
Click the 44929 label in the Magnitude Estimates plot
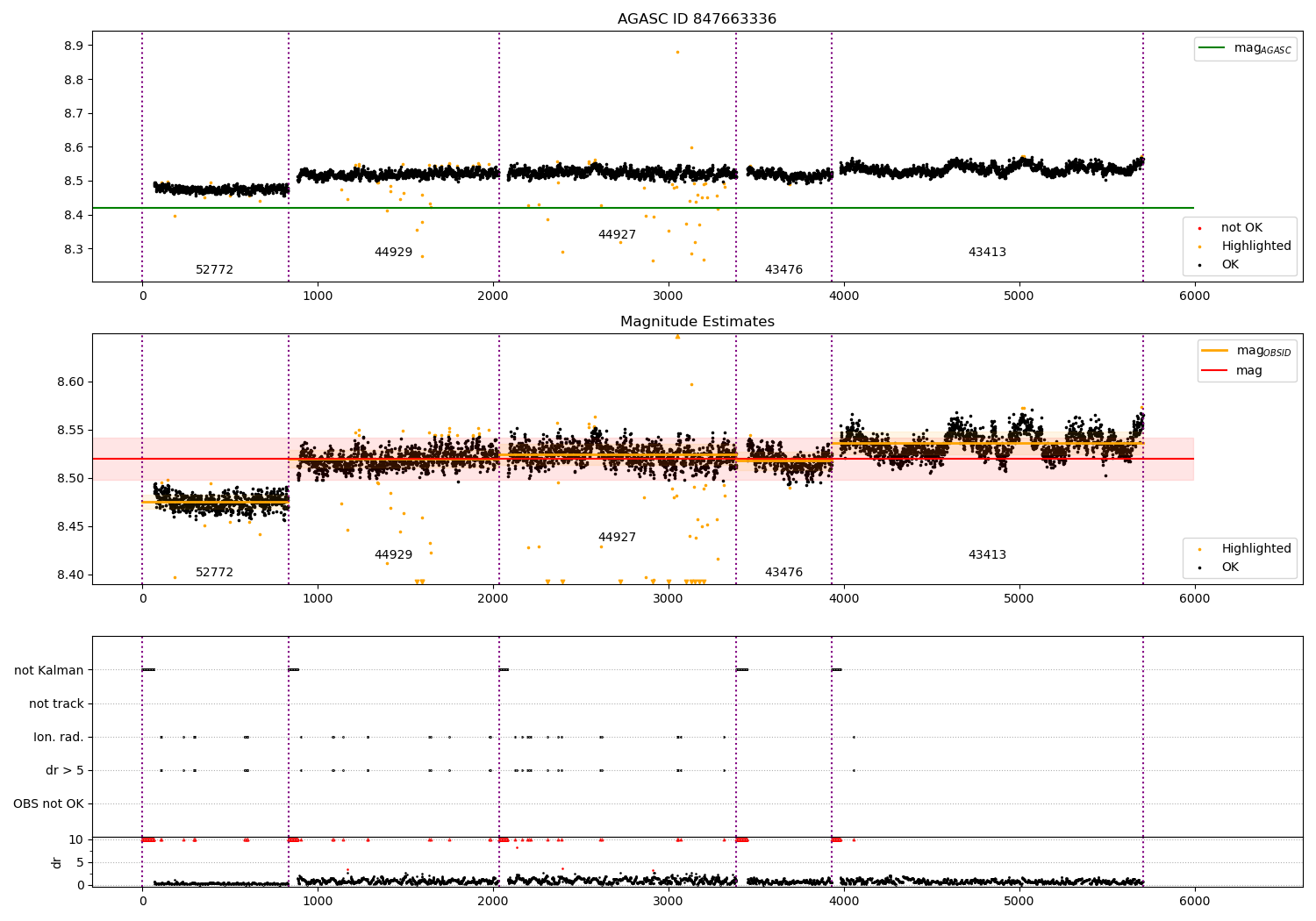(393, 555)
